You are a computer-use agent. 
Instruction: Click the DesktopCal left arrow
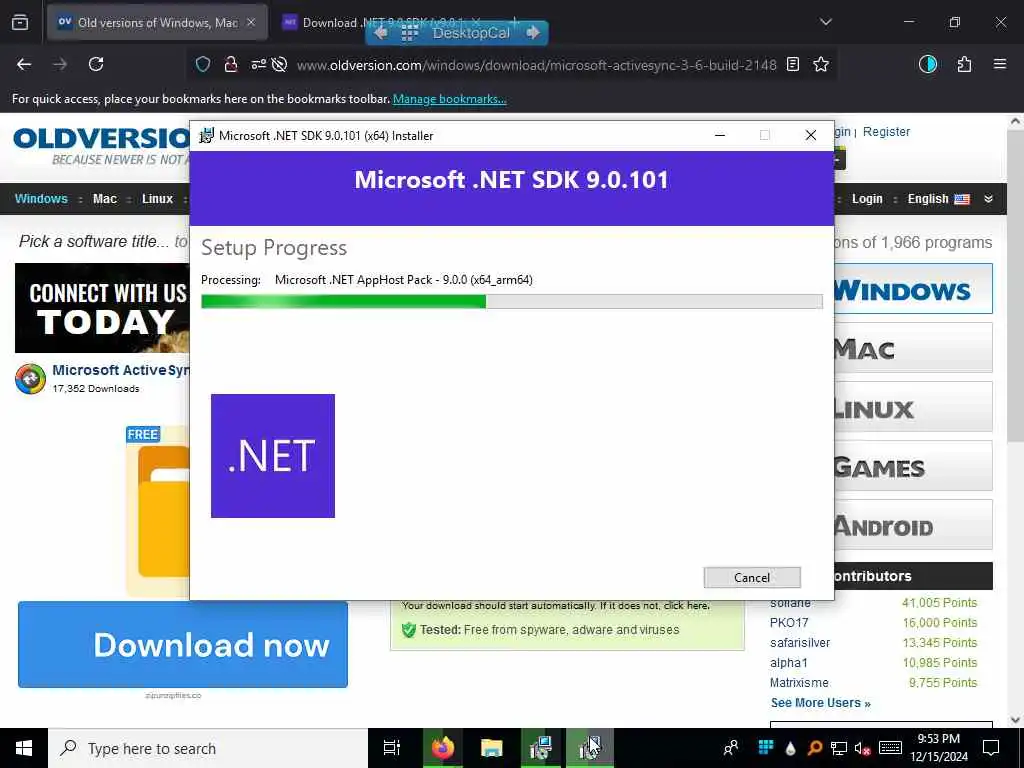tap(381, 33)
